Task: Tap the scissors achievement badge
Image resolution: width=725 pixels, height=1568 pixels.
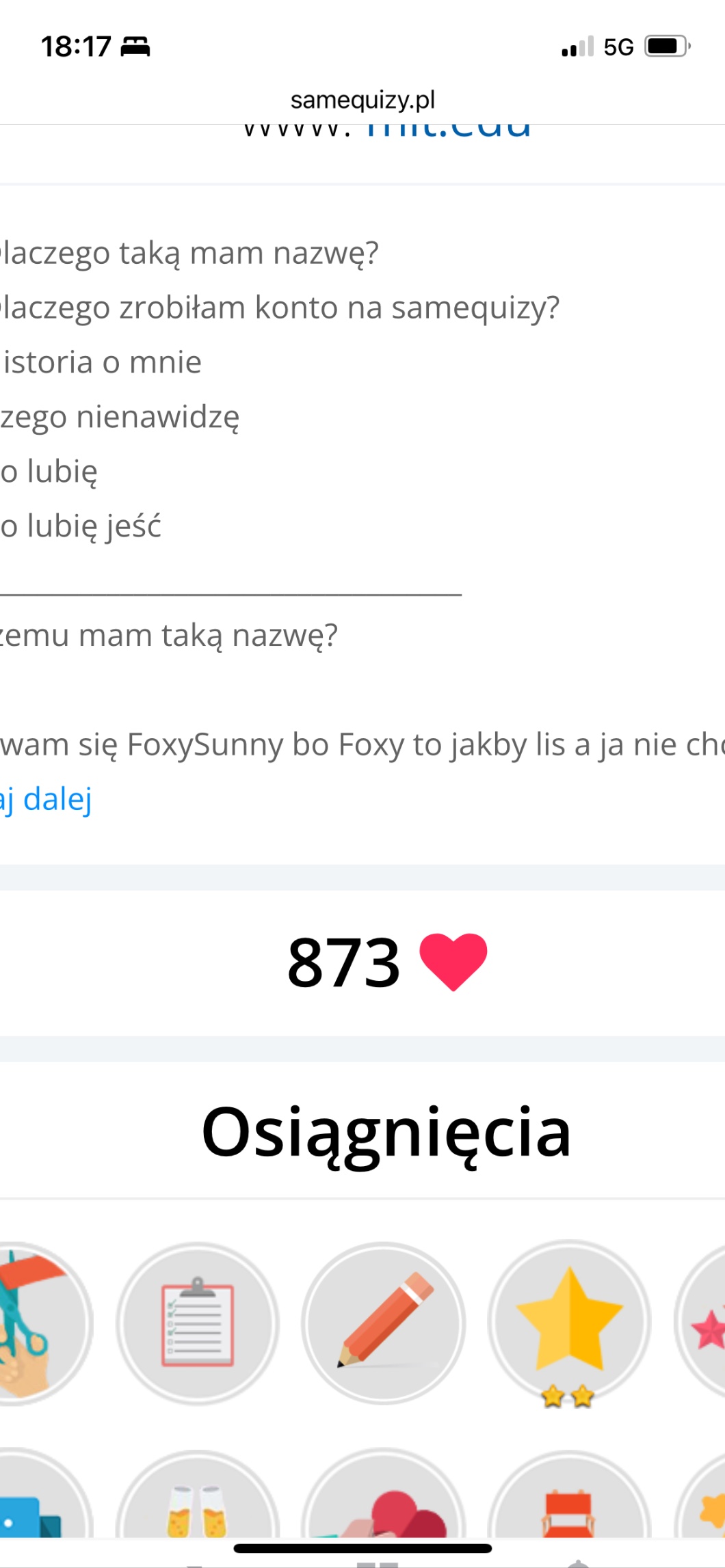Action: pos(41,1324)
